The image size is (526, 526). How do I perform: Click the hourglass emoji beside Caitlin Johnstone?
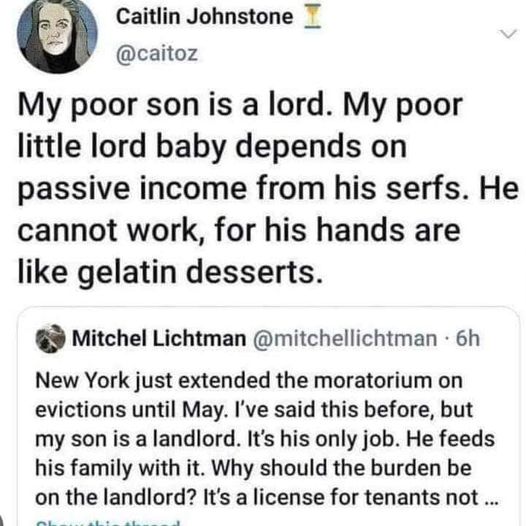point(312,17)
